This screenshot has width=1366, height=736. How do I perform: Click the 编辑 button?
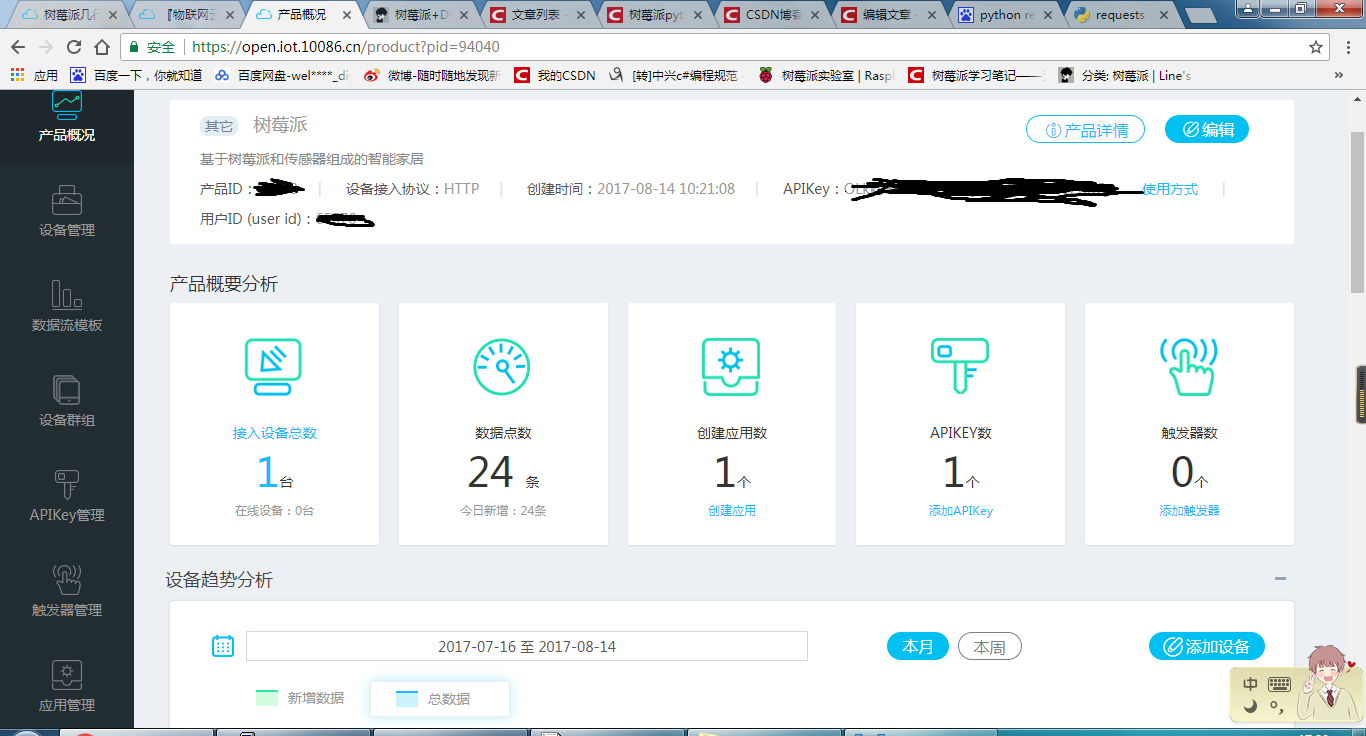(1207, 129)
